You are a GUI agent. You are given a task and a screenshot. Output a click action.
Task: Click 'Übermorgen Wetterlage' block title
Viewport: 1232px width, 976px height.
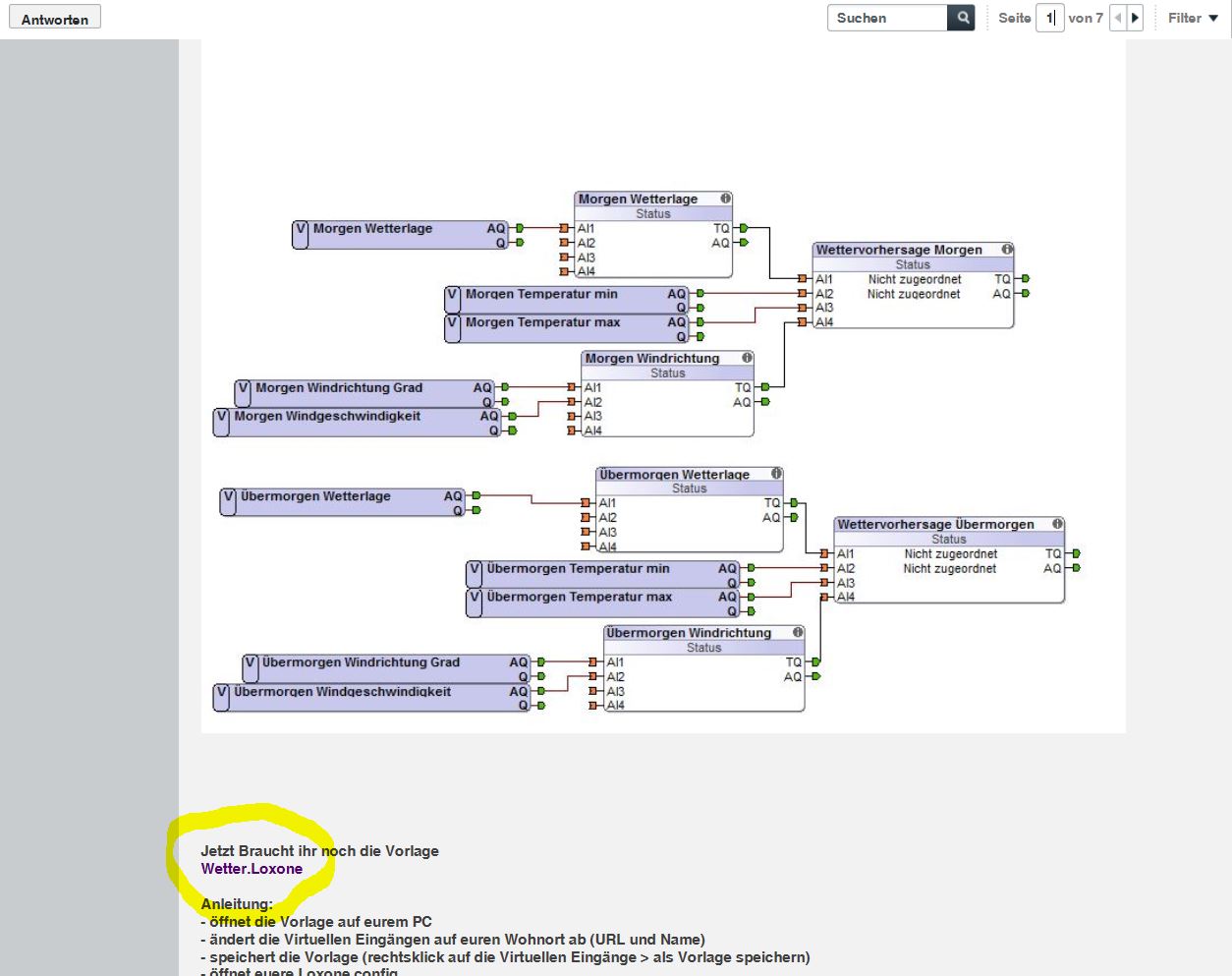point(675,474)
